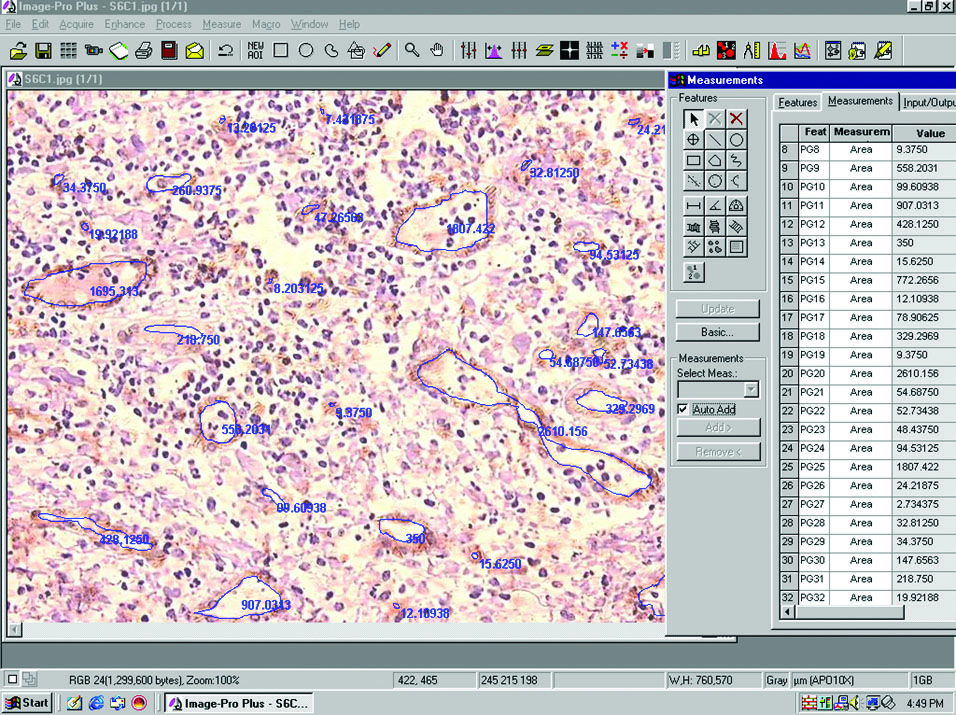The image size is (956, 715).
Task: Select the rectangle feature tool in Features panel
Action: click(693, 161)
